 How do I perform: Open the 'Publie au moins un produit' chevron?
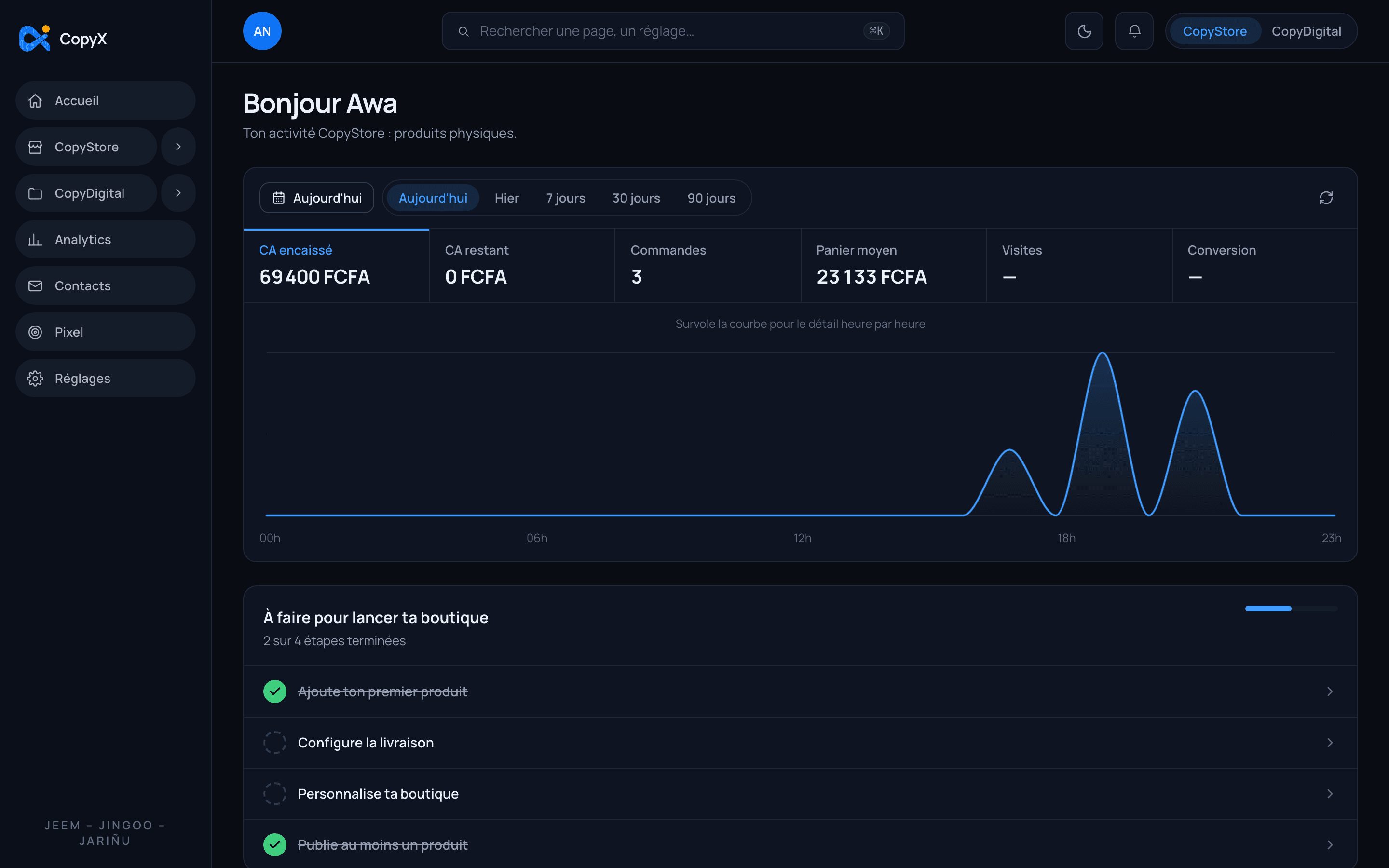tap(1329, 845)
